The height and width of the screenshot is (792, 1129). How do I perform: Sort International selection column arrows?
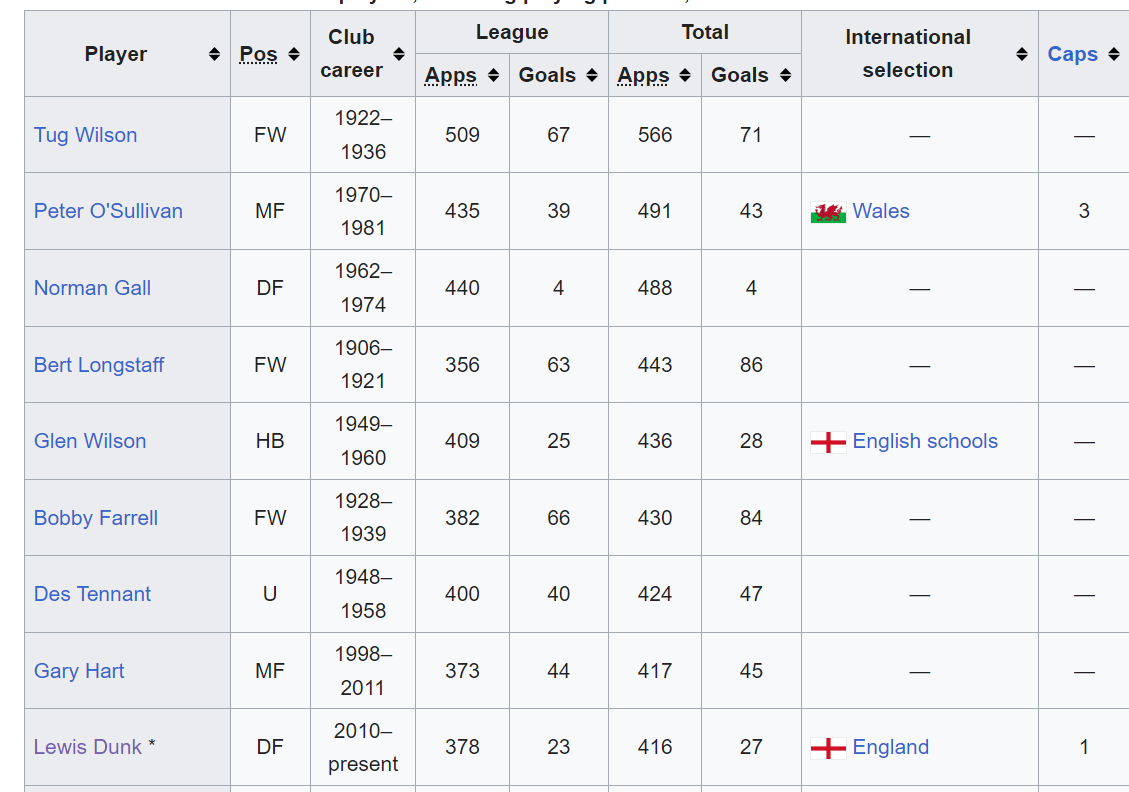pos(1022,54)
